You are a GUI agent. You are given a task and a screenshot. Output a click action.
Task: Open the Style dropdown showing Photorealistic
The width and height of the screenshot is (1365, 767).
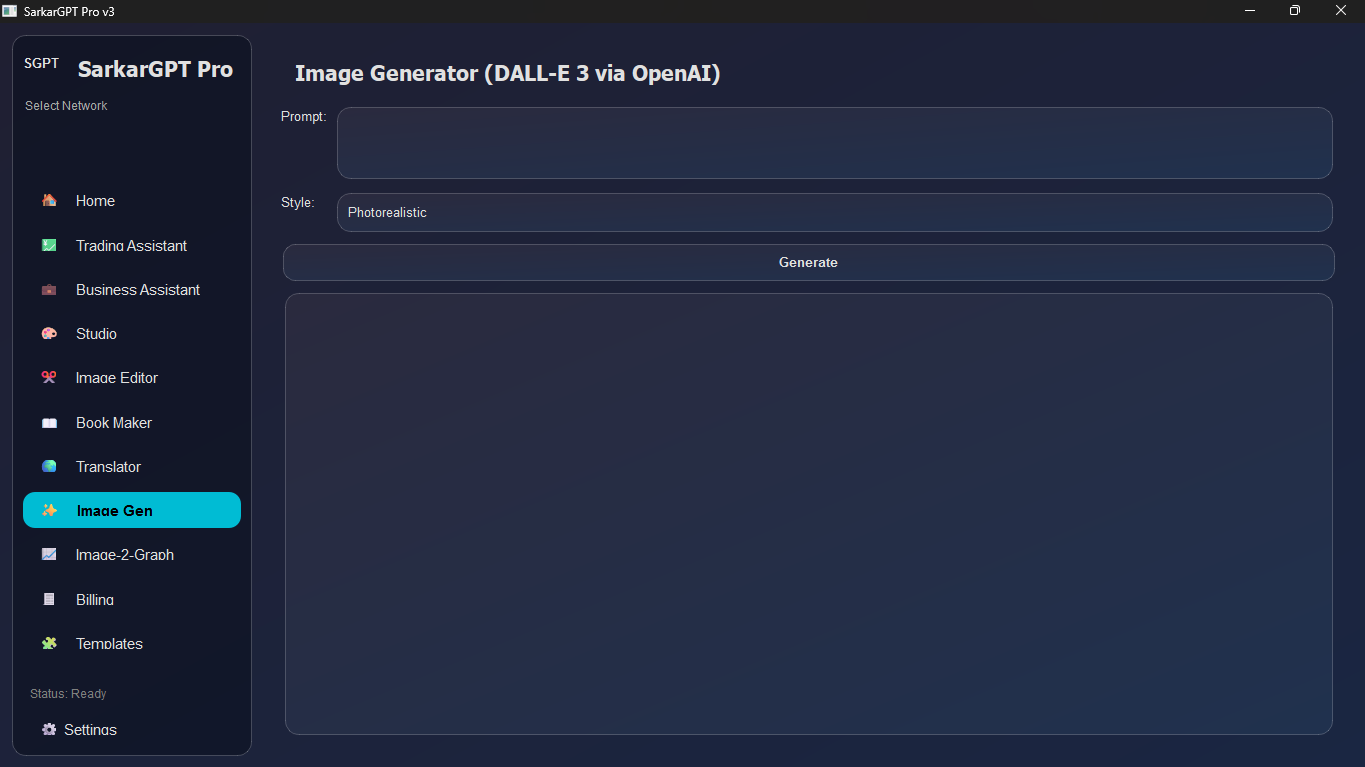(x=835, y=212)
